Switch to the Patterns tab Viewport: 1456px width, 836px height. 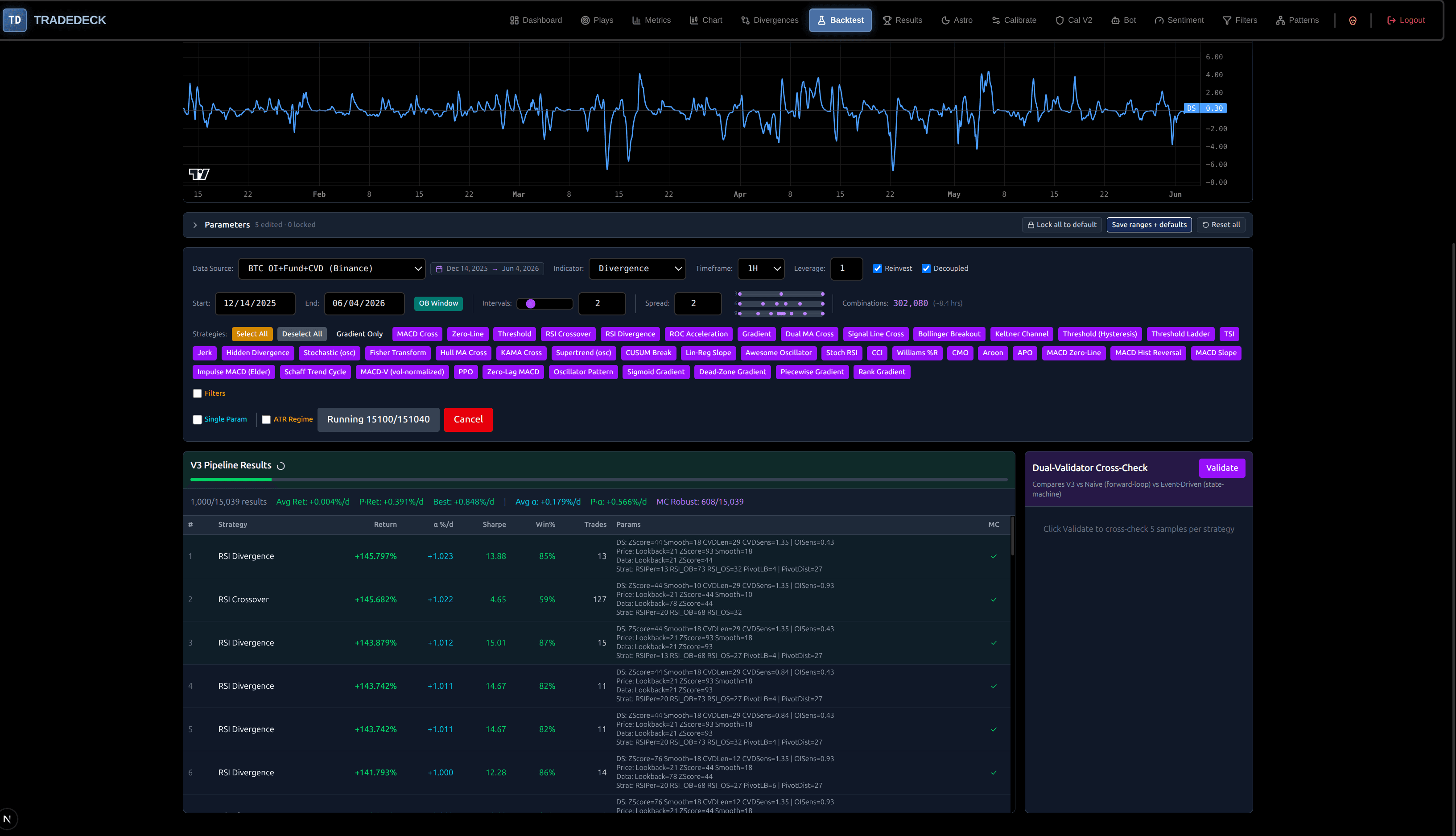pyautogui.click(x=1297, y=20)
